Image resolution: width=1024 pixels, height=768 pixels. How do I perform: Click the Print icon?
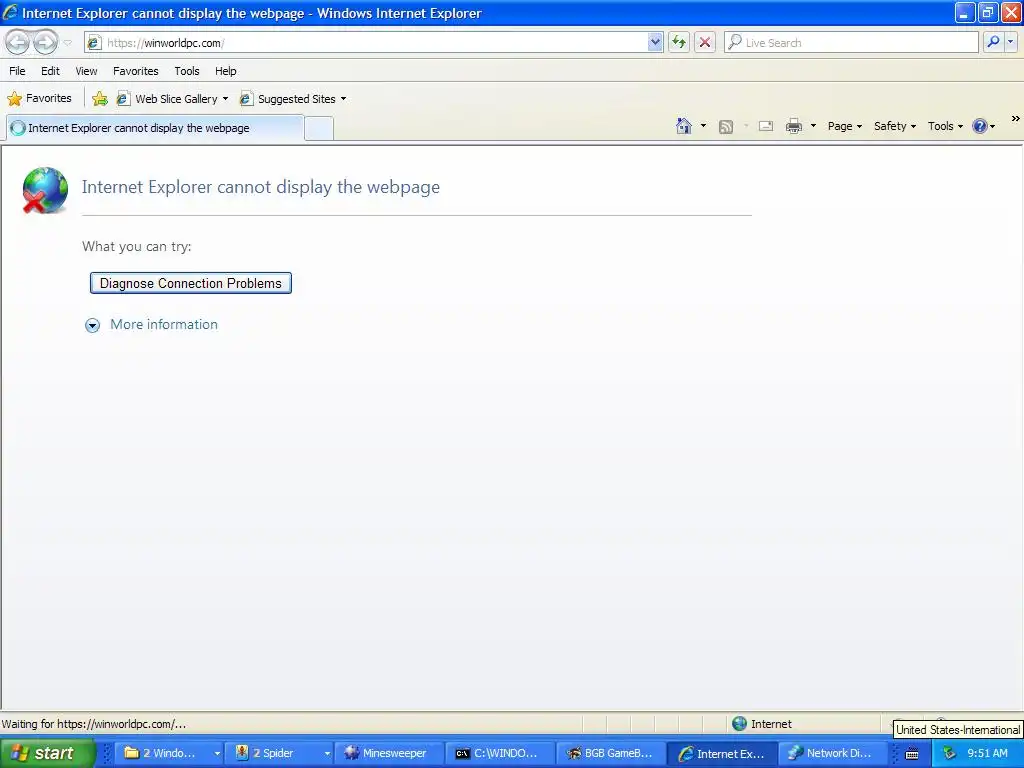coord(793,126)
